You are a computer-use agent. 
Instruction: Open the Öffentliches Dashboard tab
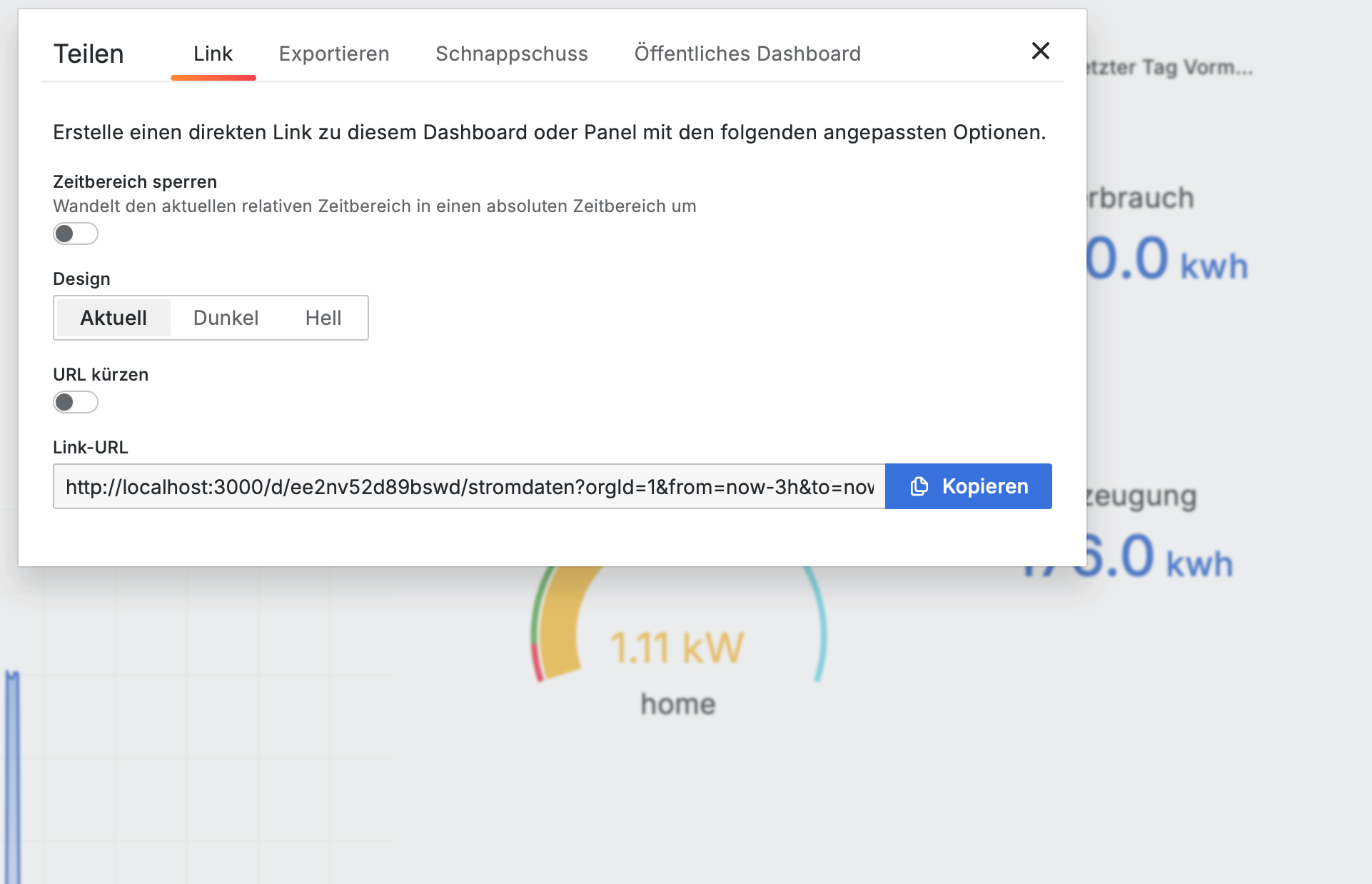tap(747, 54)
